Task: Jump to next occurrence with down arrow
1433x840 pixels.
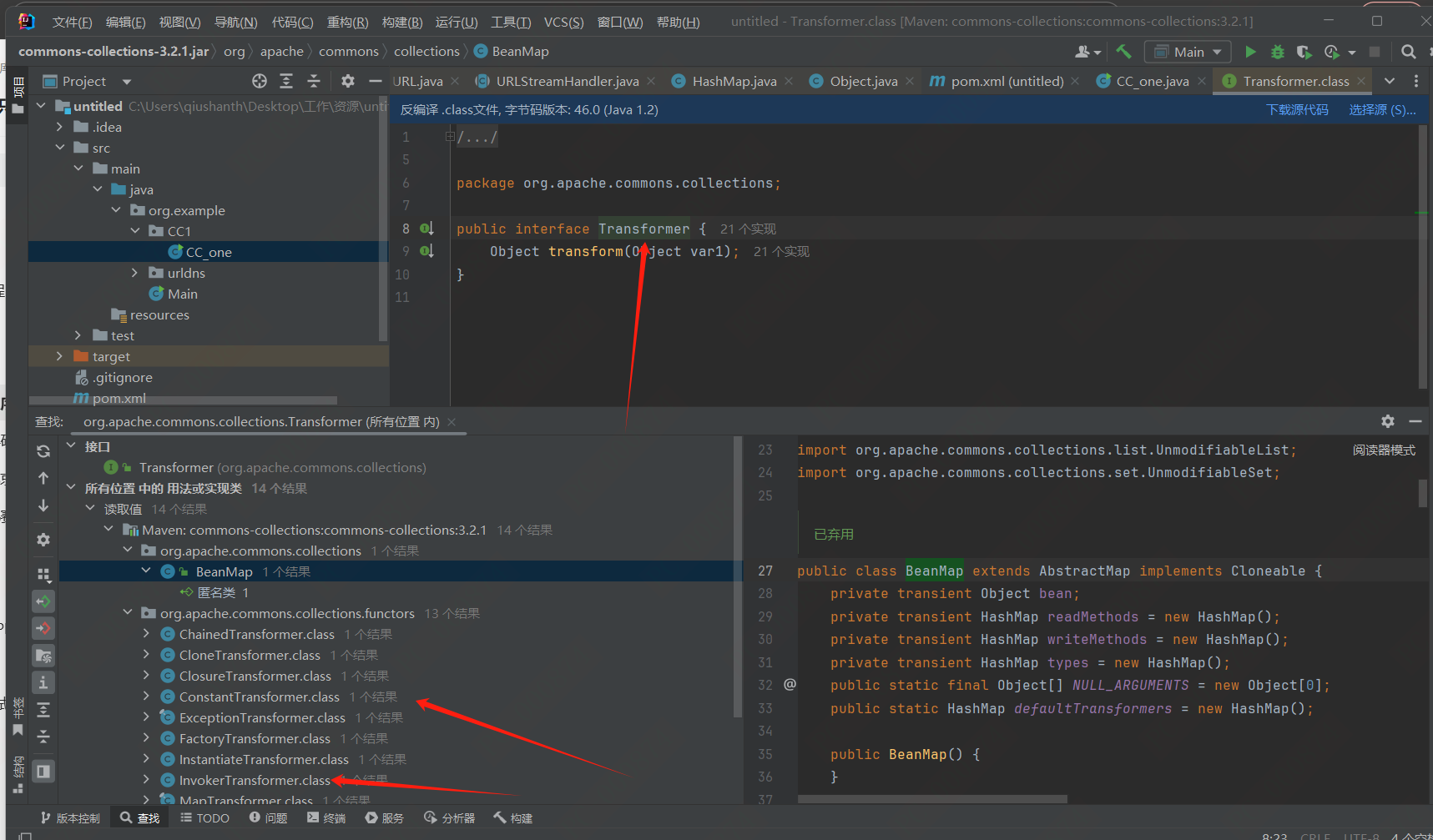Action: tap(43, 506)
